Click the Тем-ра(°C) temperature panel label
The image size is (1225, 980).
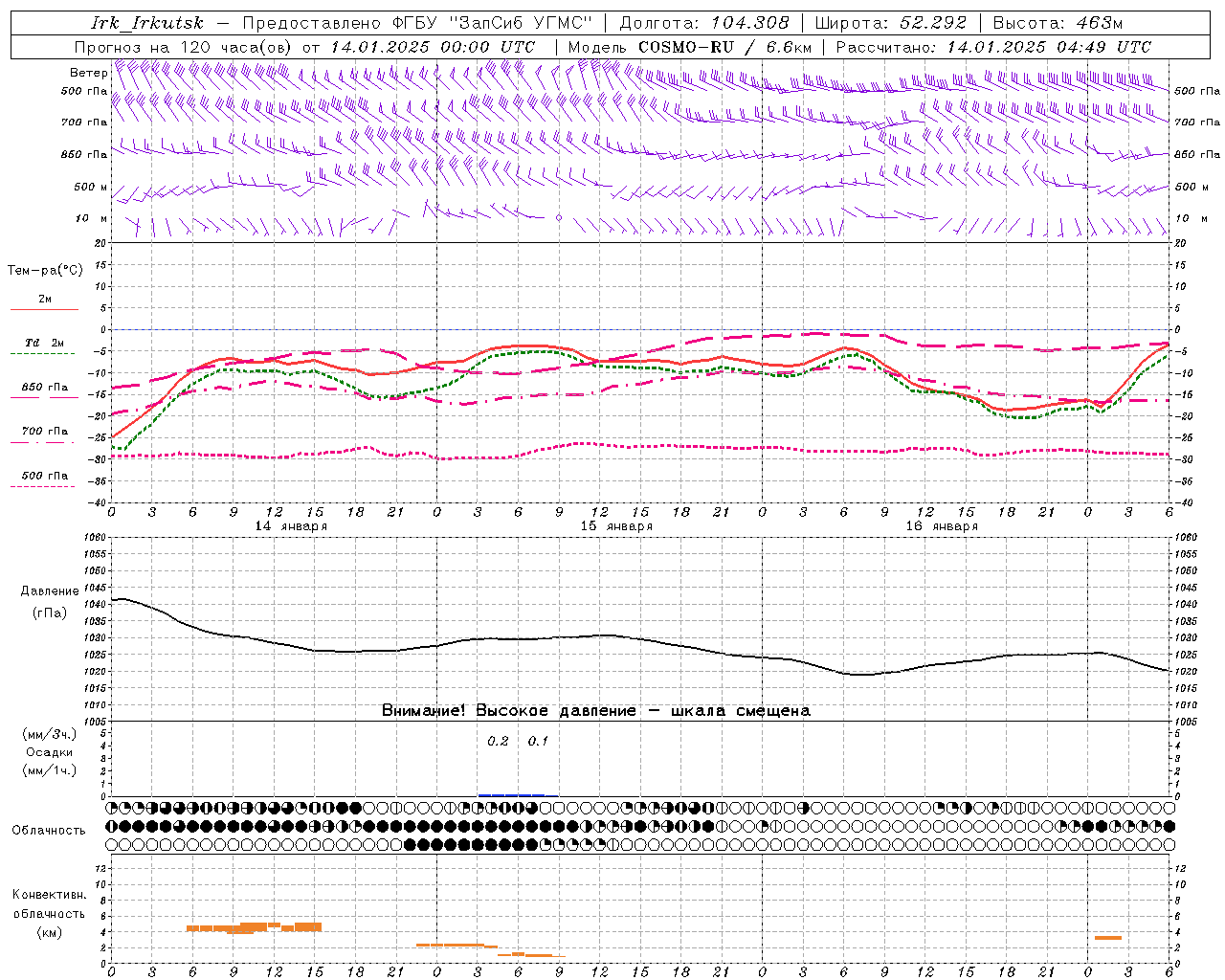45,270
